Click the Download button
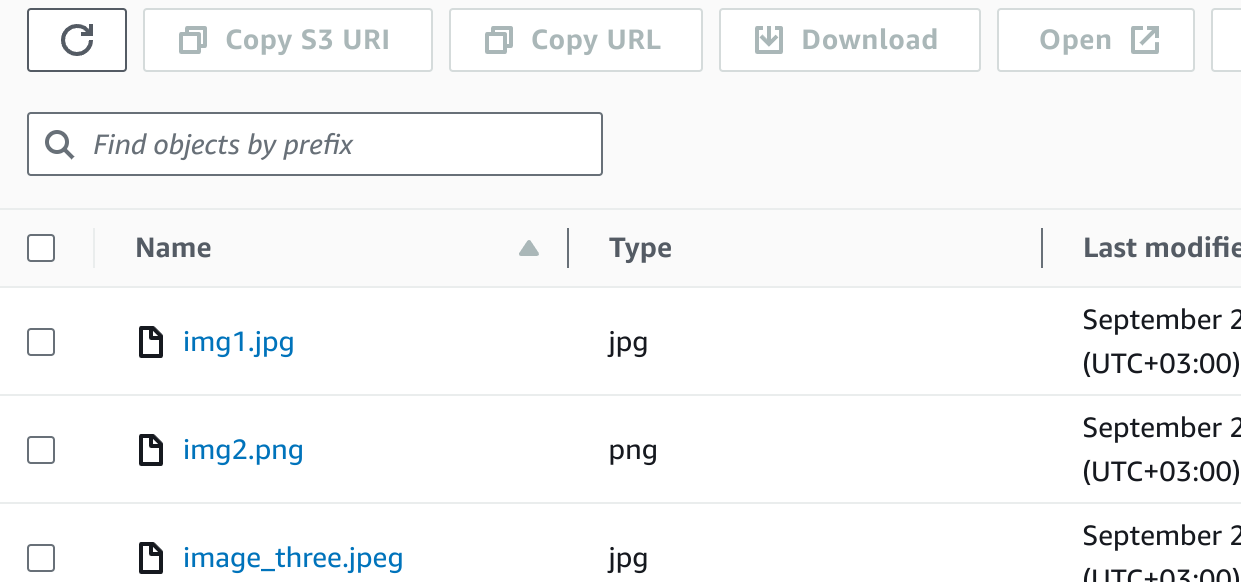The image size is (1241, 582). point(849,40)
